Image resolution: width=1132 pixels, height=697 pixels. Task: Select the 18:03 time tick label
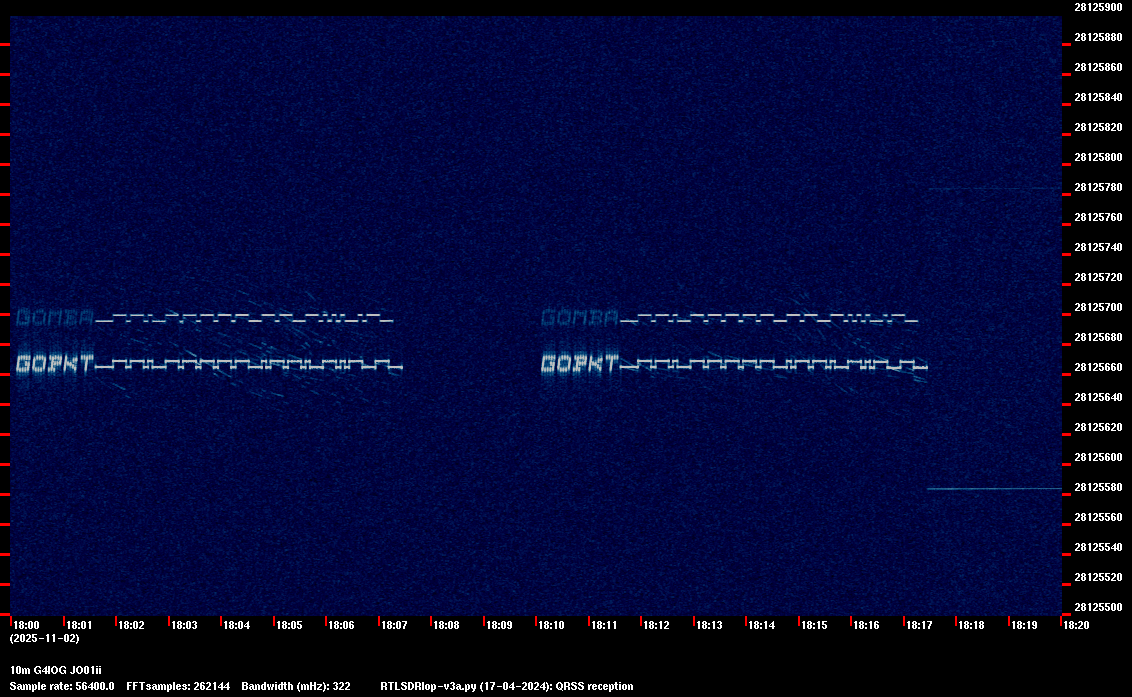[x=184, y=625]
